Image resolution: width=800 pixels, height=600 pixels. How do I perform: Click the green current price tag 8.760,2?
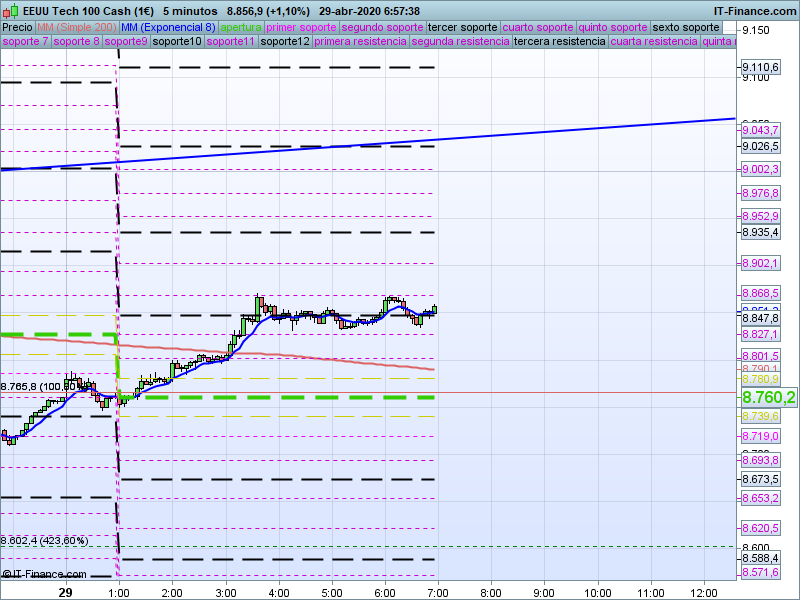767,397
